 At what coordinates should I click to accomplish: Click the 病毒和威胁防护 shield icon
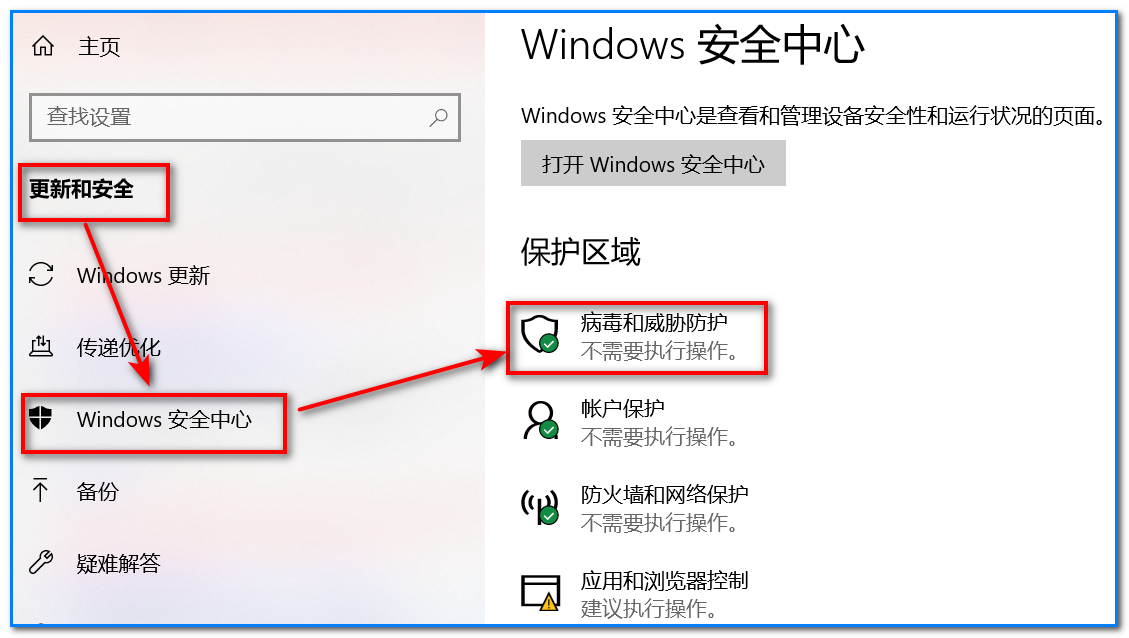coord(540,334)
